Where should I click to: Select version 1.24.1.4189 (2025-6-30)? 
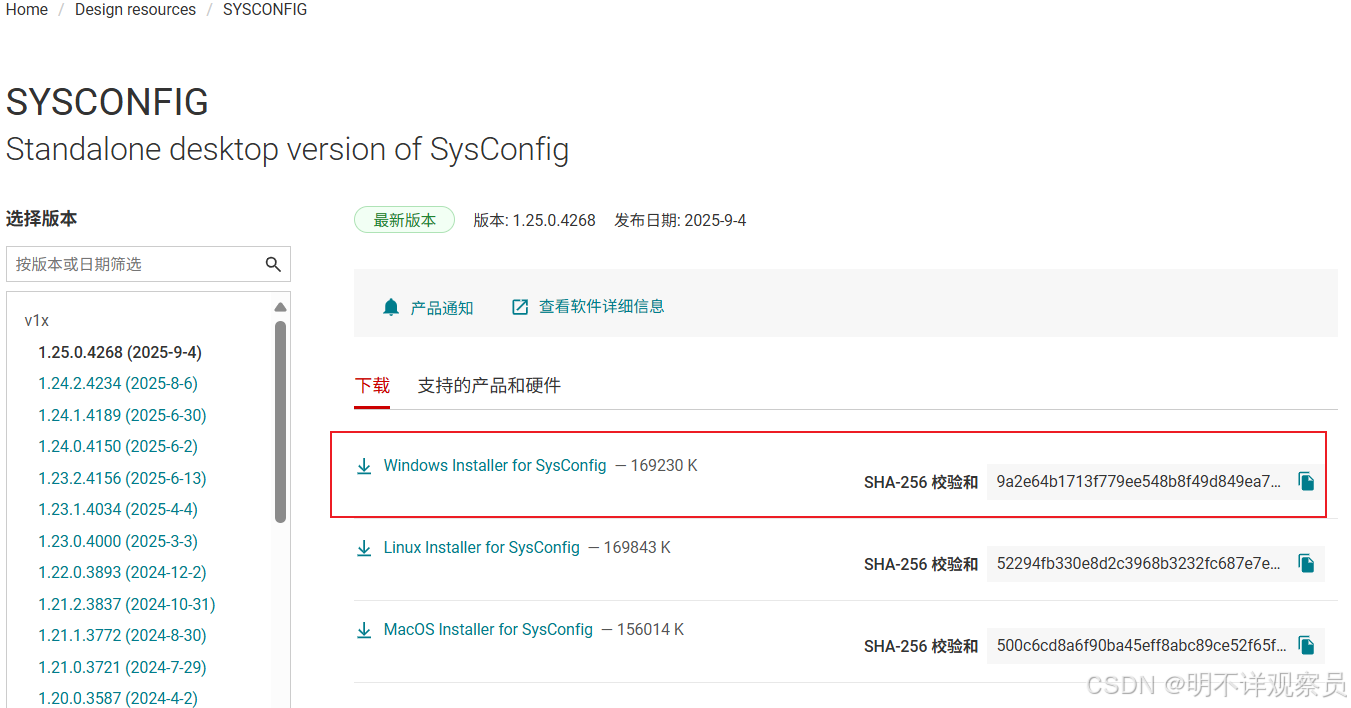click(122, 416)
